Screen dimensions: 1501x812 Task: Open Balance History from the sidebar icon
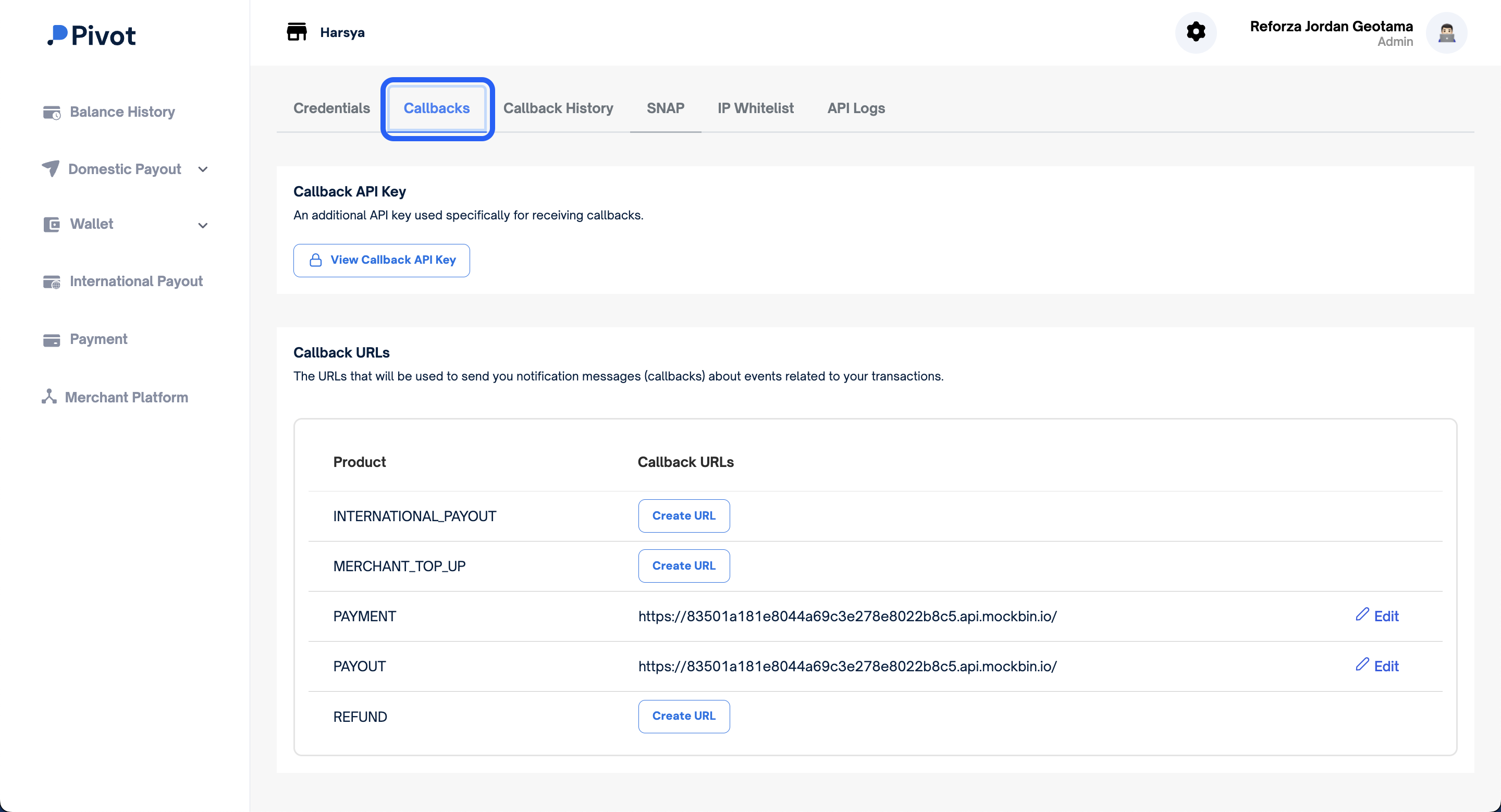51,113
